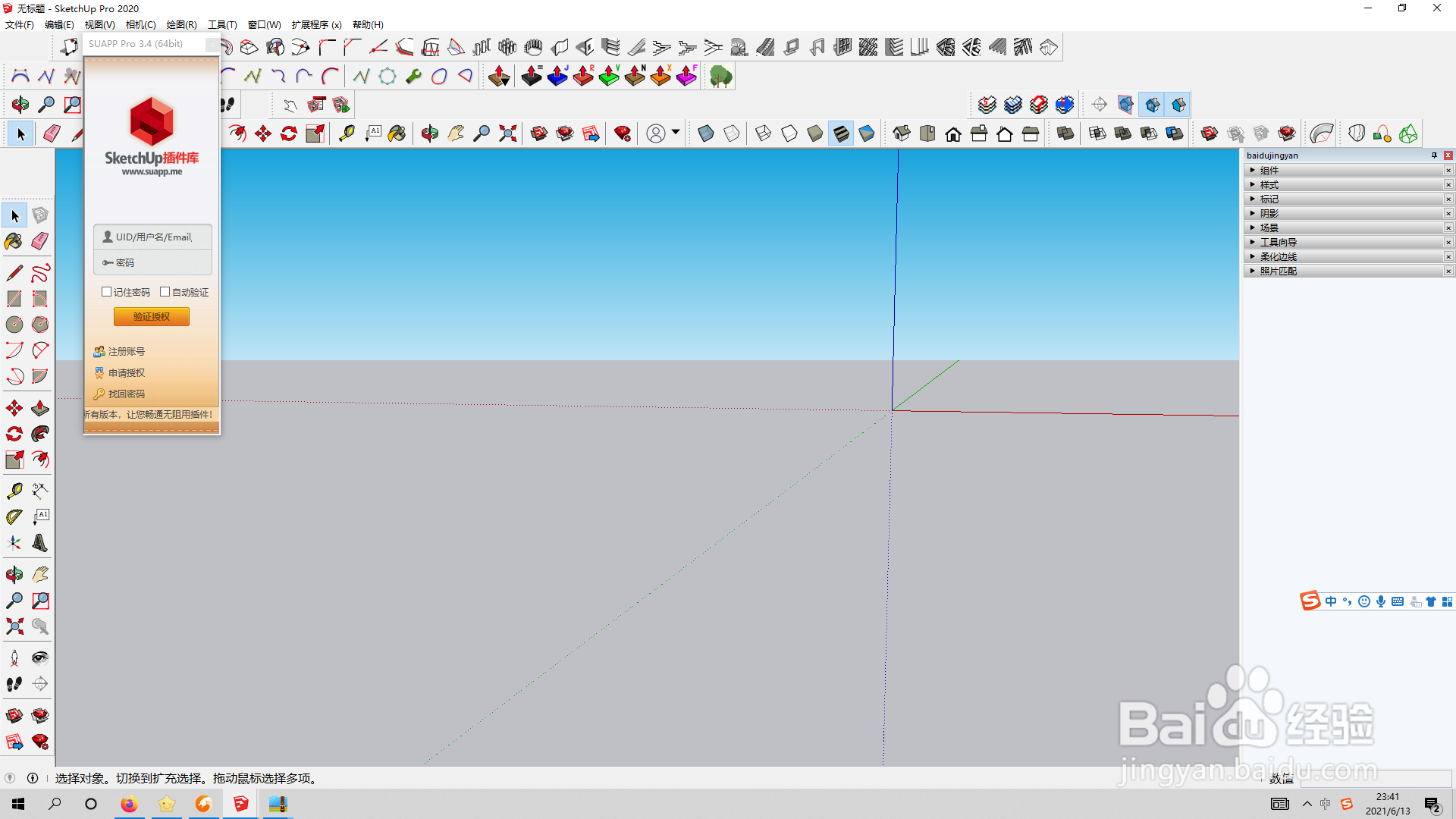Toggle the tray pin icon on baidujingyan panel
1456x819 pixels.
(x=1434, y=155)
